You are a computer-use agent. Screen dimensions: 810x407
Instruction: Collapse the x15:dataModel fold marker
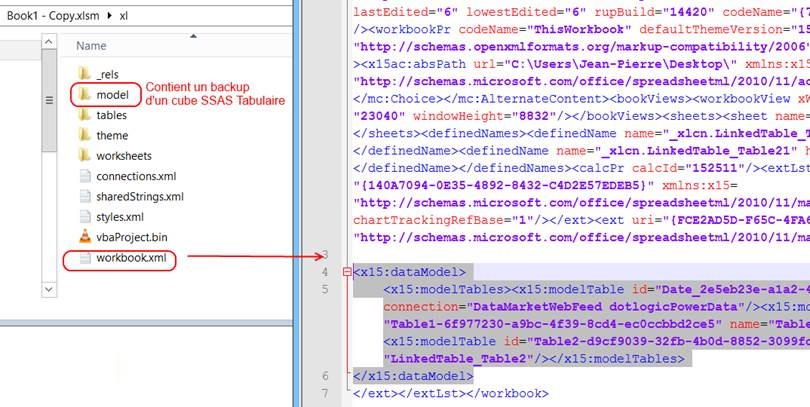click(x=346, y=272)
